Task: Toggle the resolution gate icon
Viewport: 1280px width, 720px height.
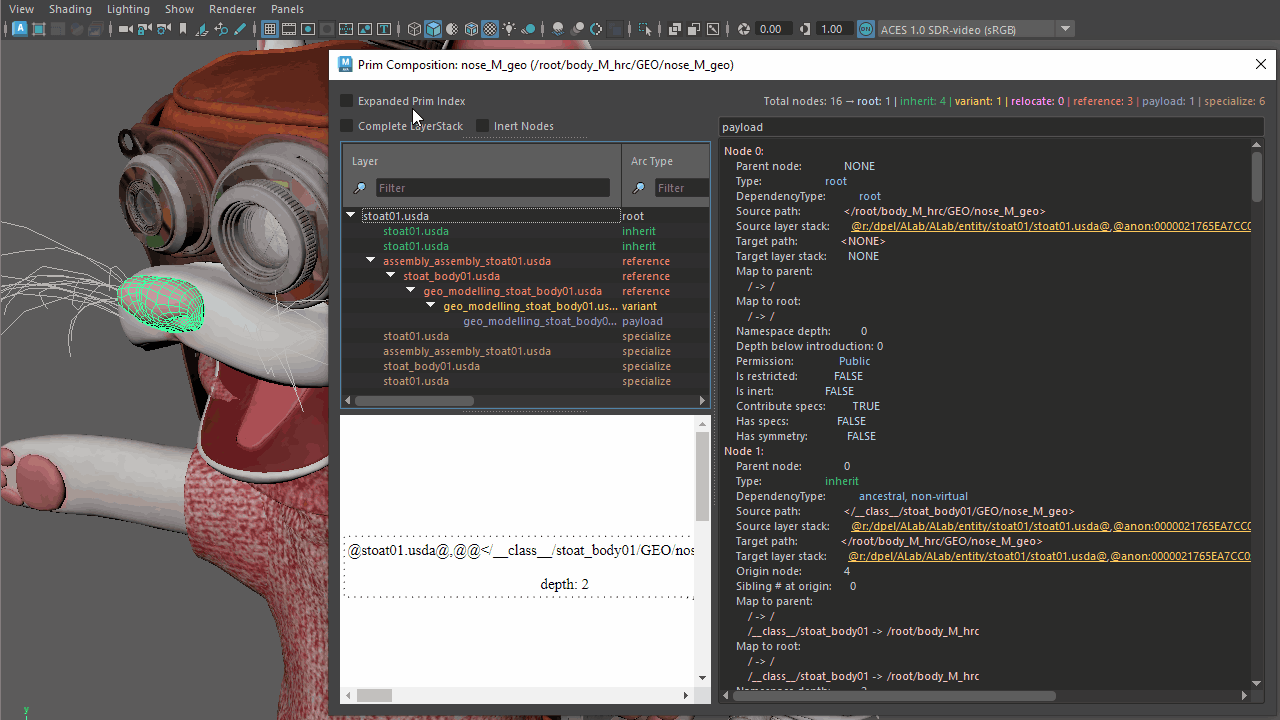Action: coord(307,29)
